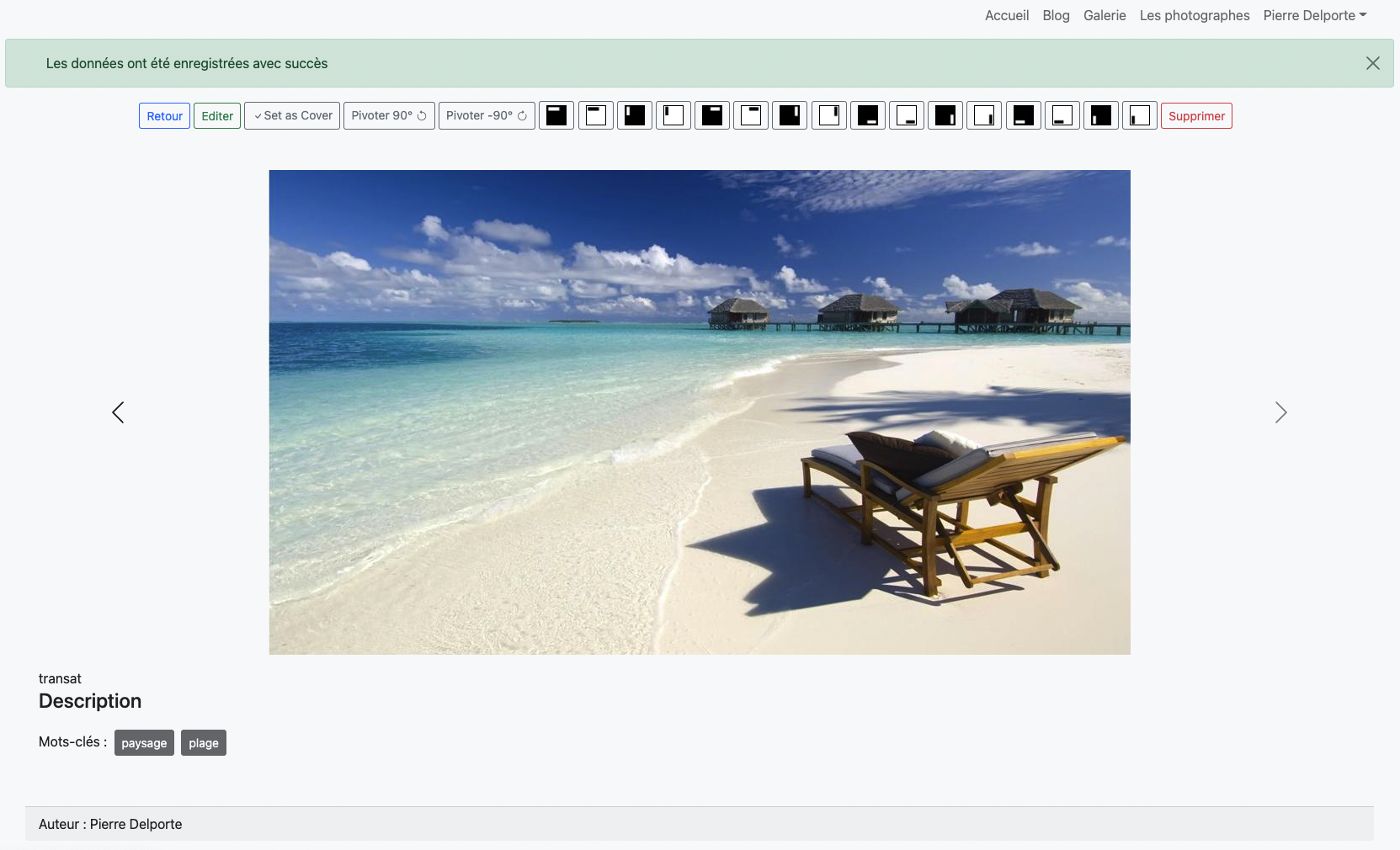Apply black watermark icon with vertical top-left bar

pyautogui.click(x=635, y=115)
